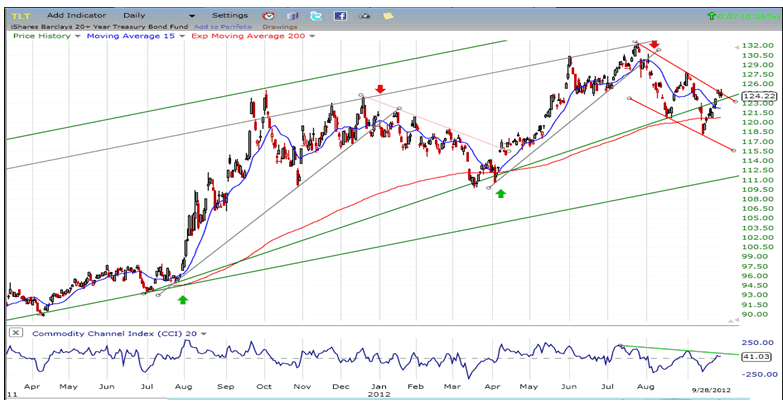
Task: Click the yellow note icon
Action: pyautogui.click(x=388, y=16)
